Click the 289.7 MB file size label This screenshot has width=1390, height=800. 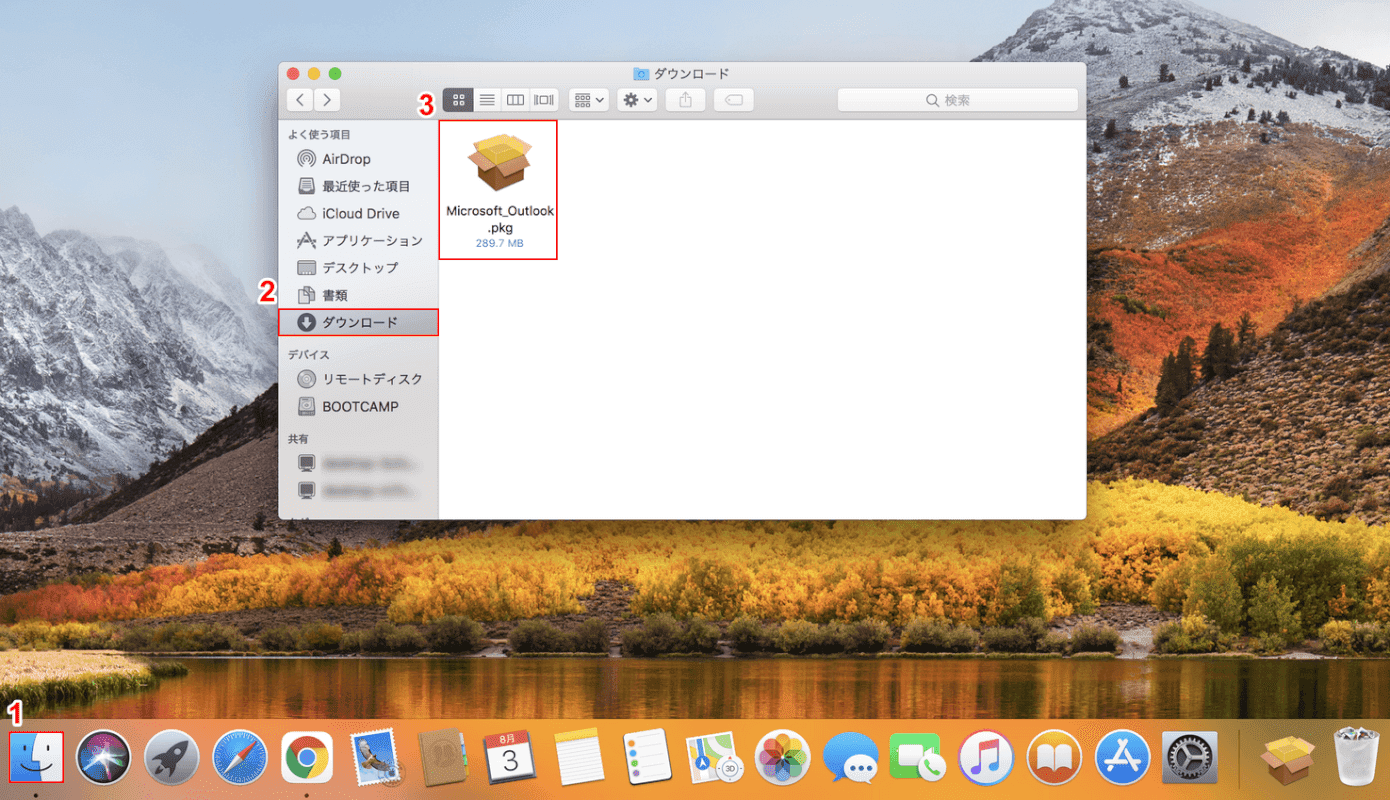pyautogui.click(x=500, y=243)
